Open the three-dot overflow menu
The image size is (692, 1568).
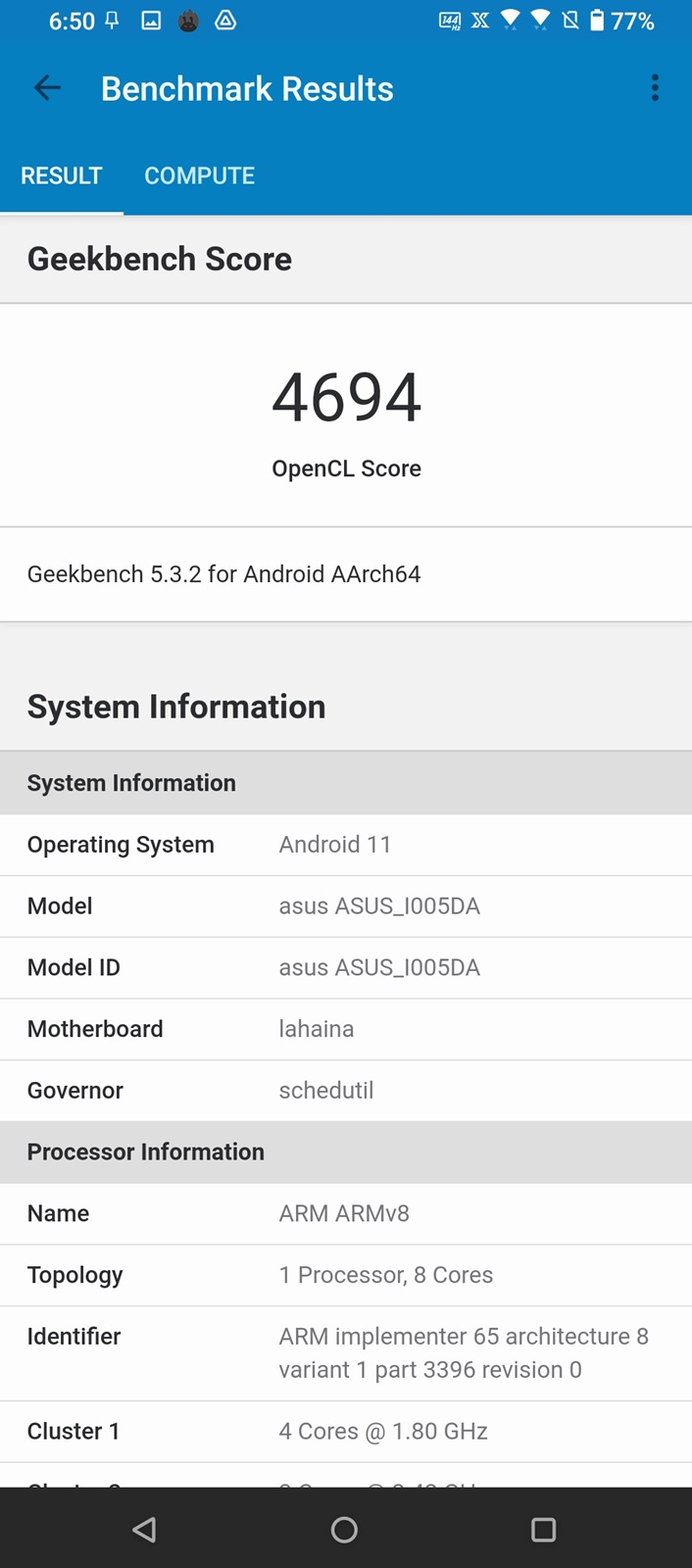[655, 88]
